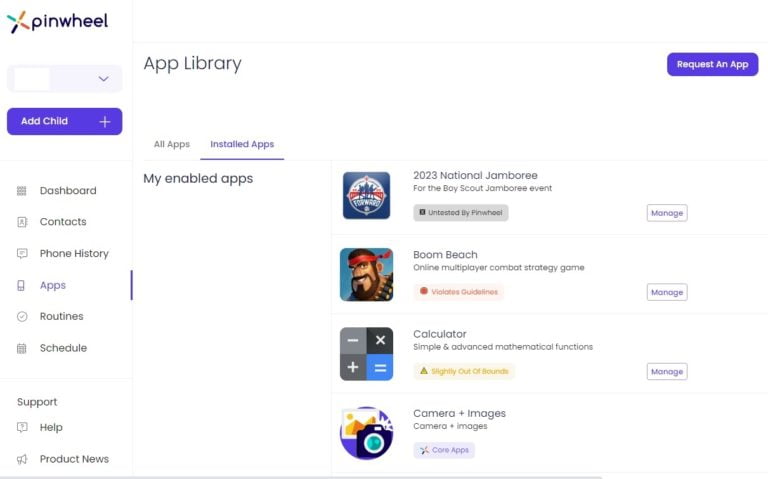Click the Untested badge square icon
The image size is (768, 479).
(422, 212)
